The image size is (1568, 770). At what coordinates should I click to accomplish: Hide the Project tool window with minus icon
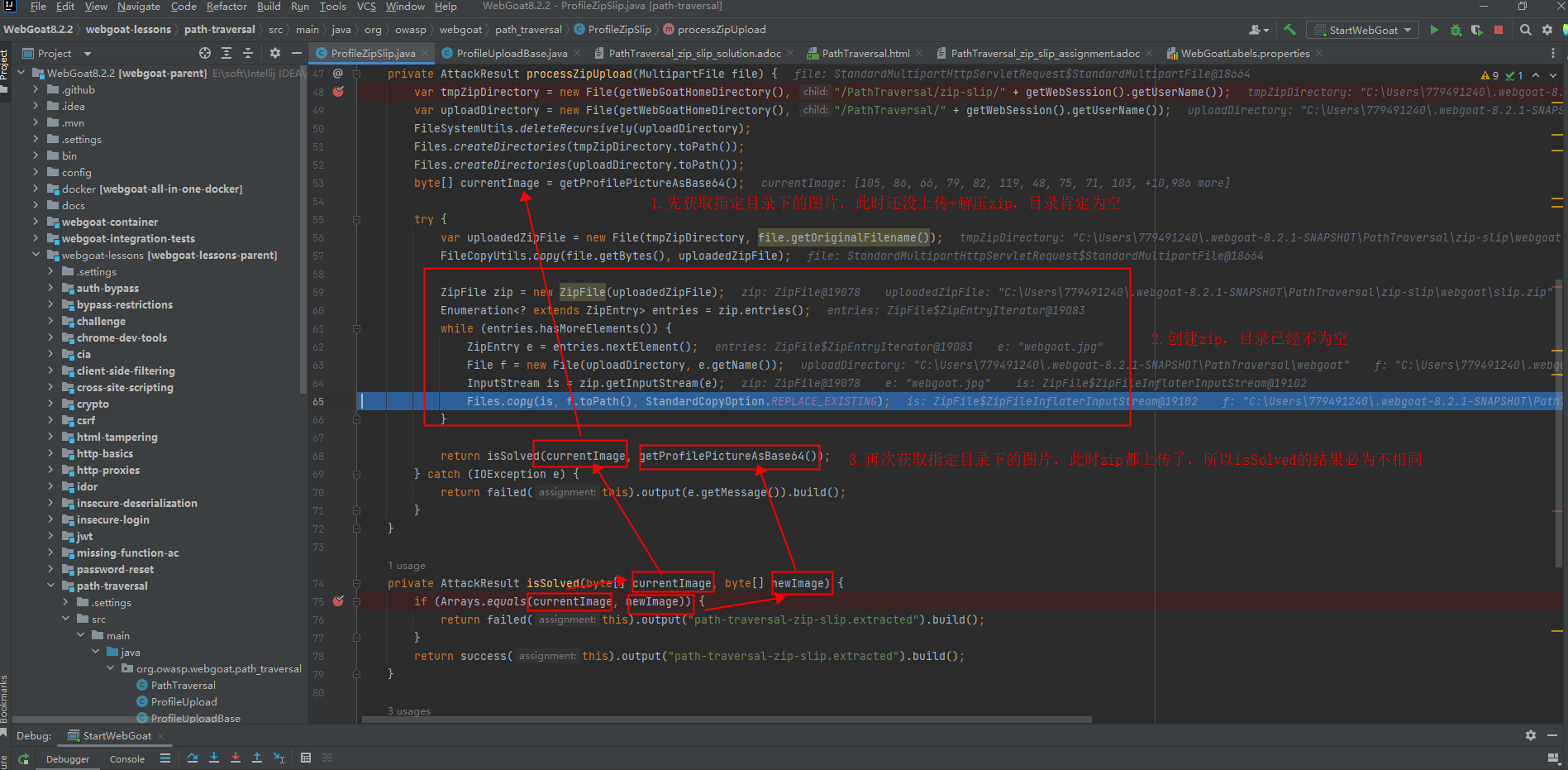[296, 53]
